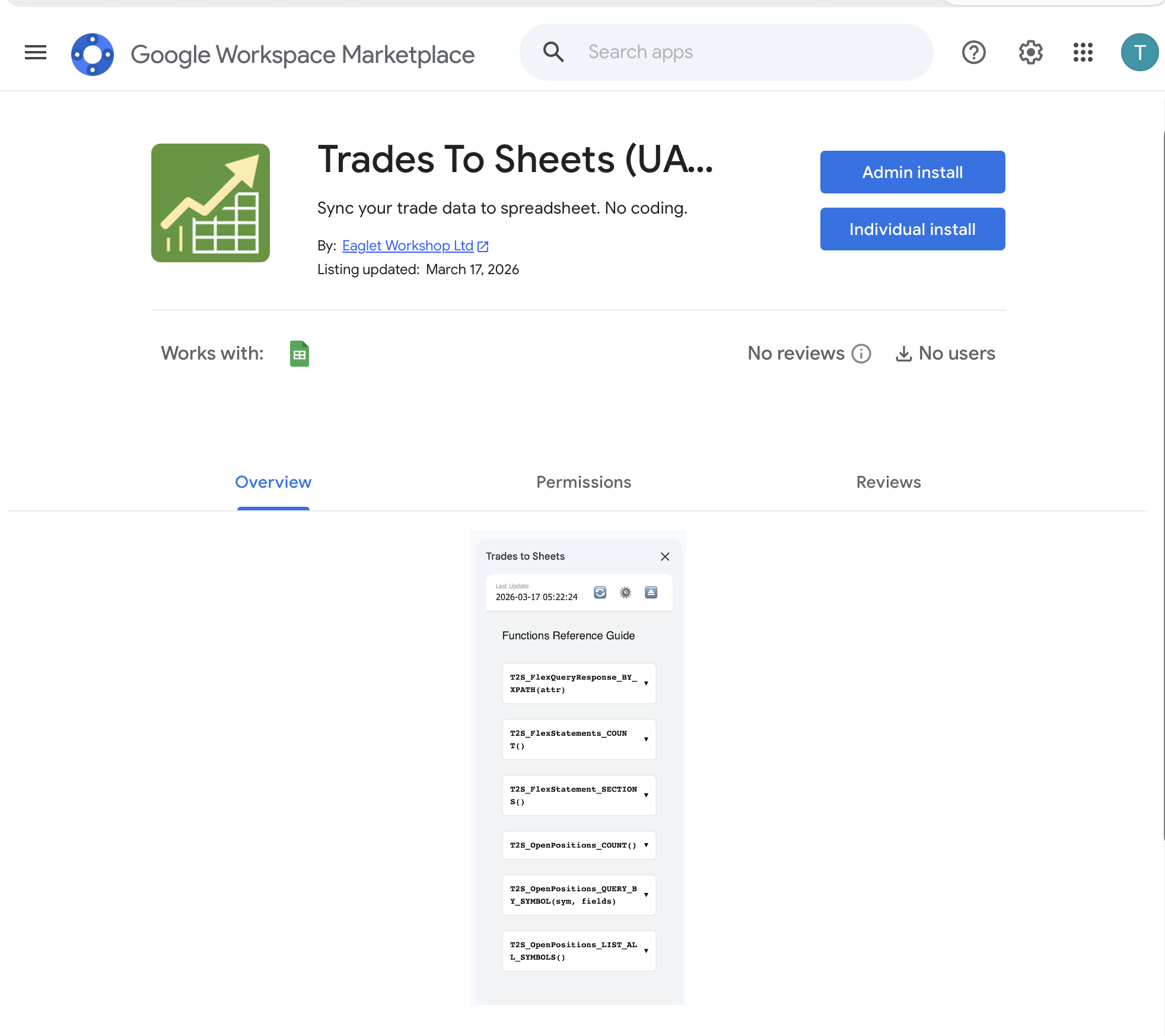Switch to the Permissions tab
The image size is (1165, 1036).
[x=584, y=482]
